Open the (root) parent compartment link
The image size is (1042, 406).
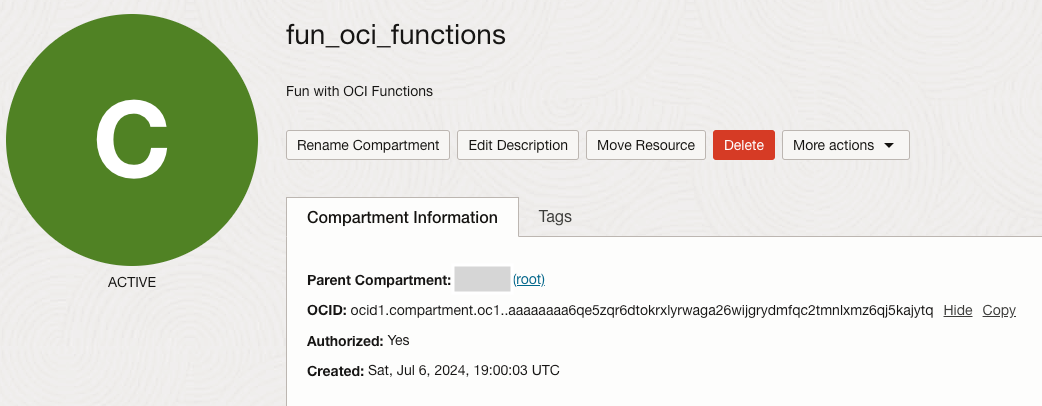click(x=529, y=279)
